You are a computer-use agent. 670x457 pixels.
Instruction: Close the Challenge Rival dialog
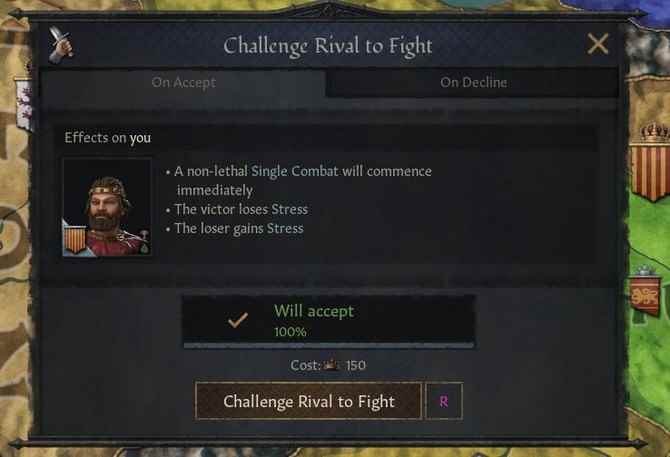(597, 44)
